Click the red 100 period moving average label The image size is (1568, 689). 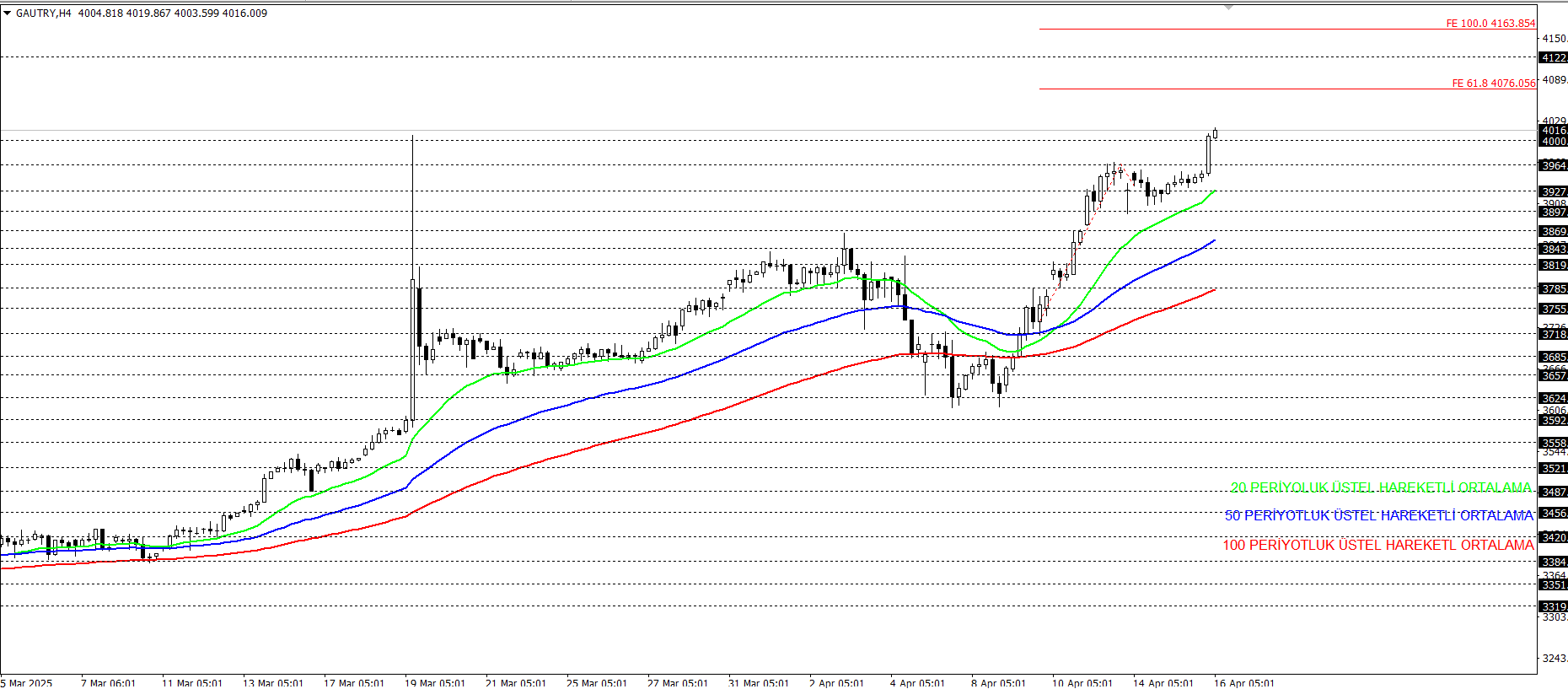1378,545
